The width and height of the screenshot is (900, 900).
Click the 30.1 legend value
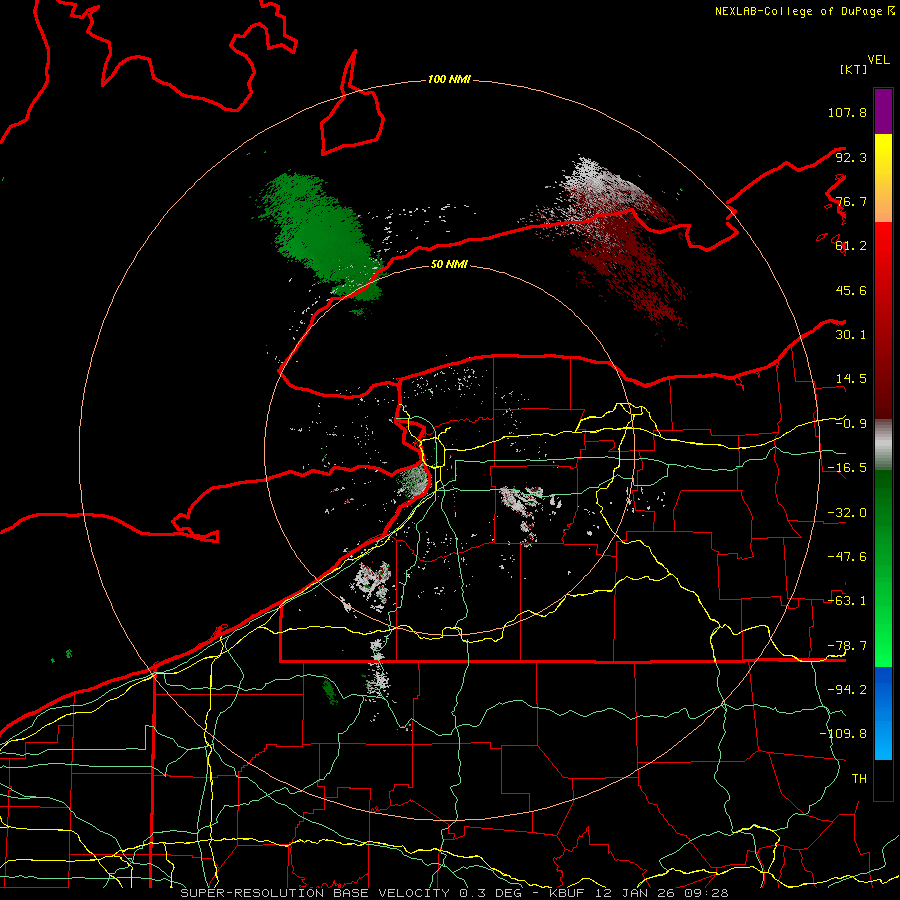(x=851, y=335)
